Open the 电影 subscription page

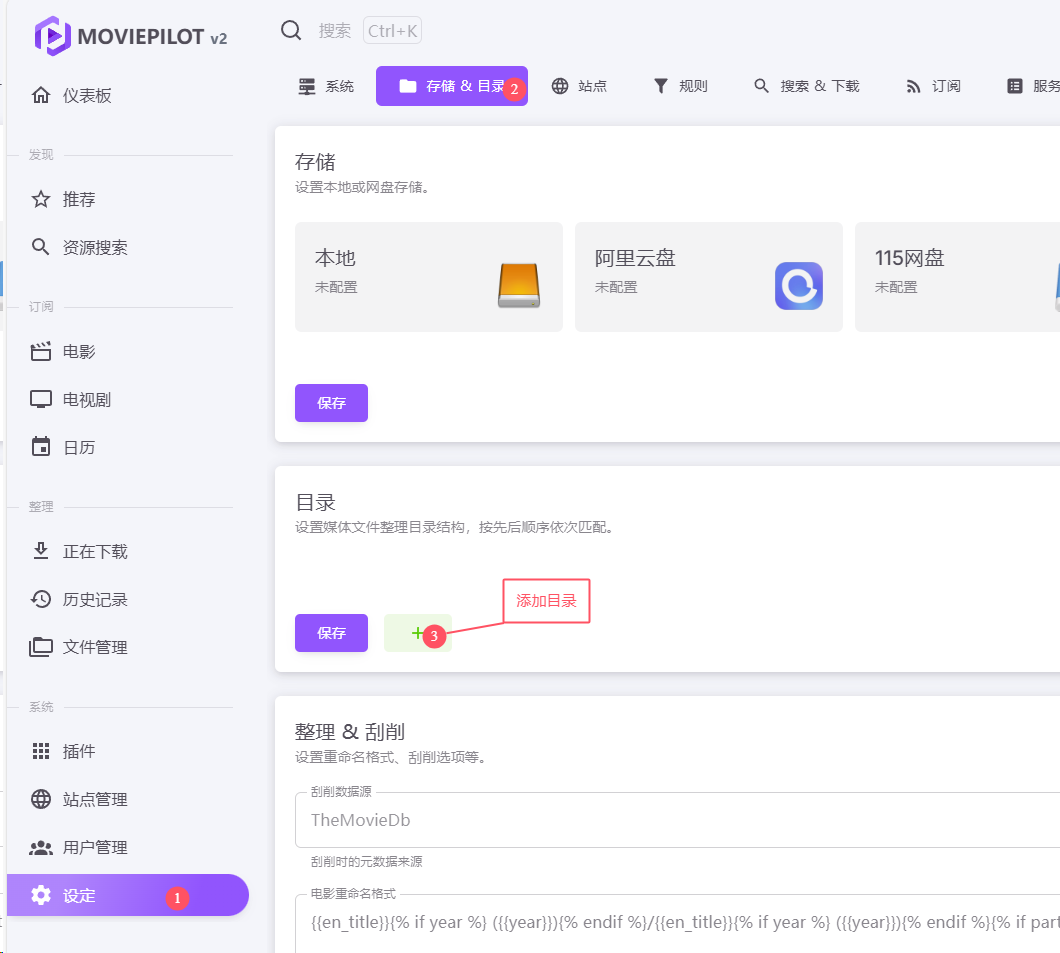point(128,351)
